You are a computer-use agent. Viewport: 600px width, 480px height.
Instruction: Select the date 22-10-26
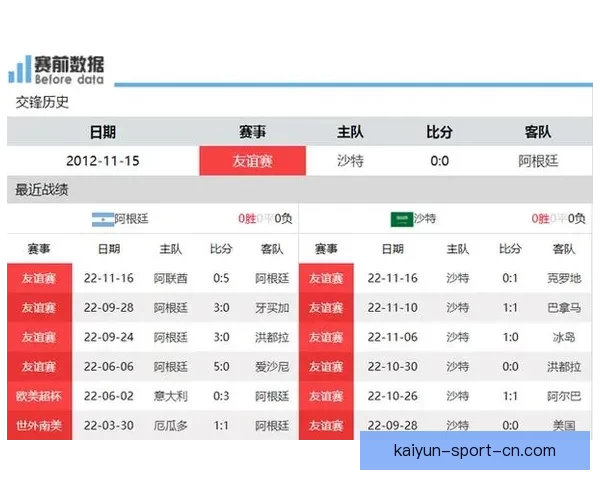[x=393, y=396]
